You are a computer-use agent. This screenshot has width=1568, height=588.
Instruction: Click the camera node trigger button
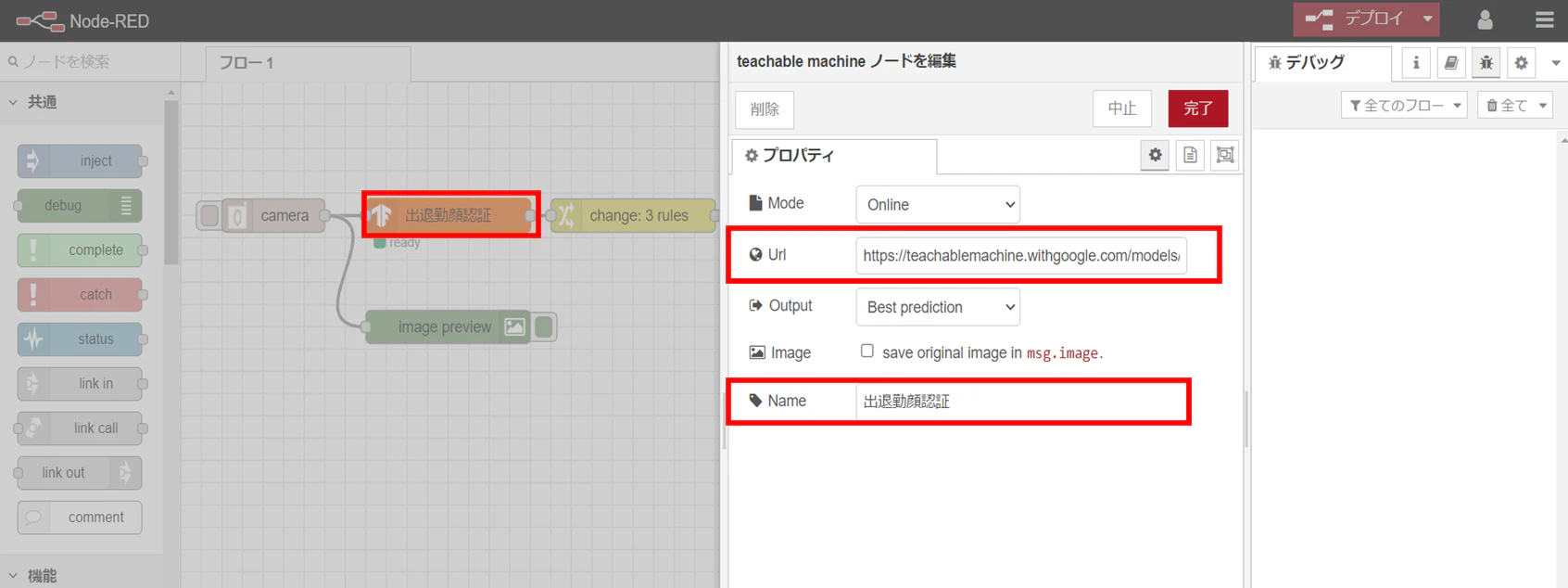[x=209, y=215]
